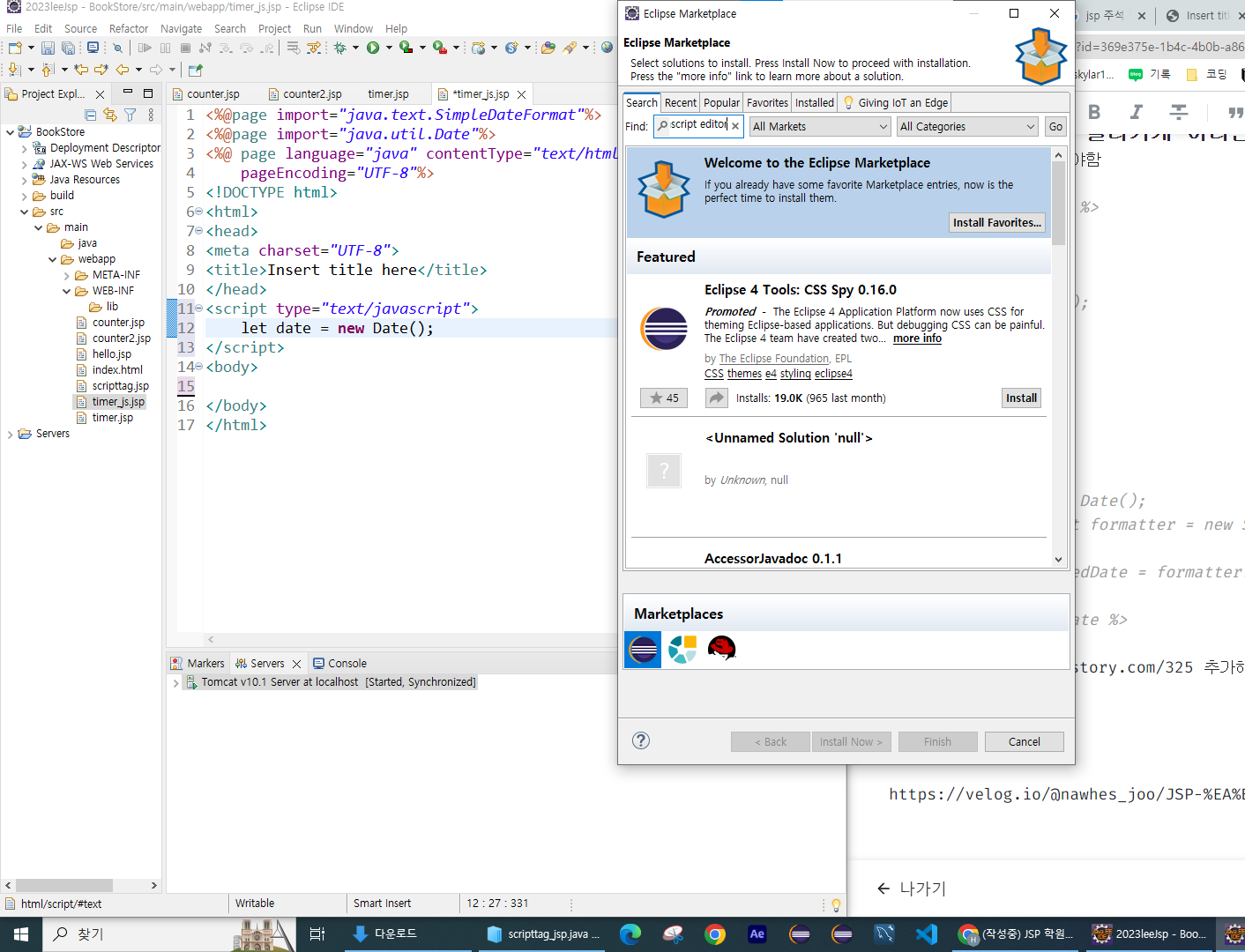The width and height of the screenshot is (1245, 952).
Task: Click the share arrow icon for CSS Spy
Action: [716, 398]
